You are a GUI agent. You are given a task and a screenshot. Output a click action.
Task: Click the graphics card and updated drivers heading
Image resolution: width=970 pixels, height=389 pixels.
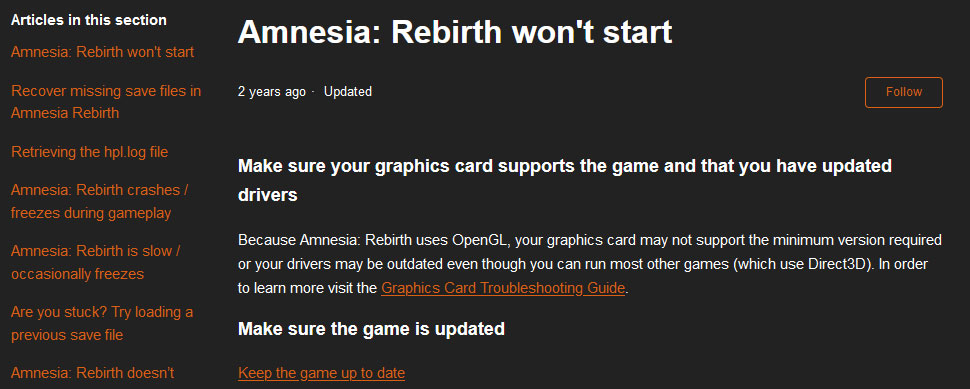pos(565,181)
